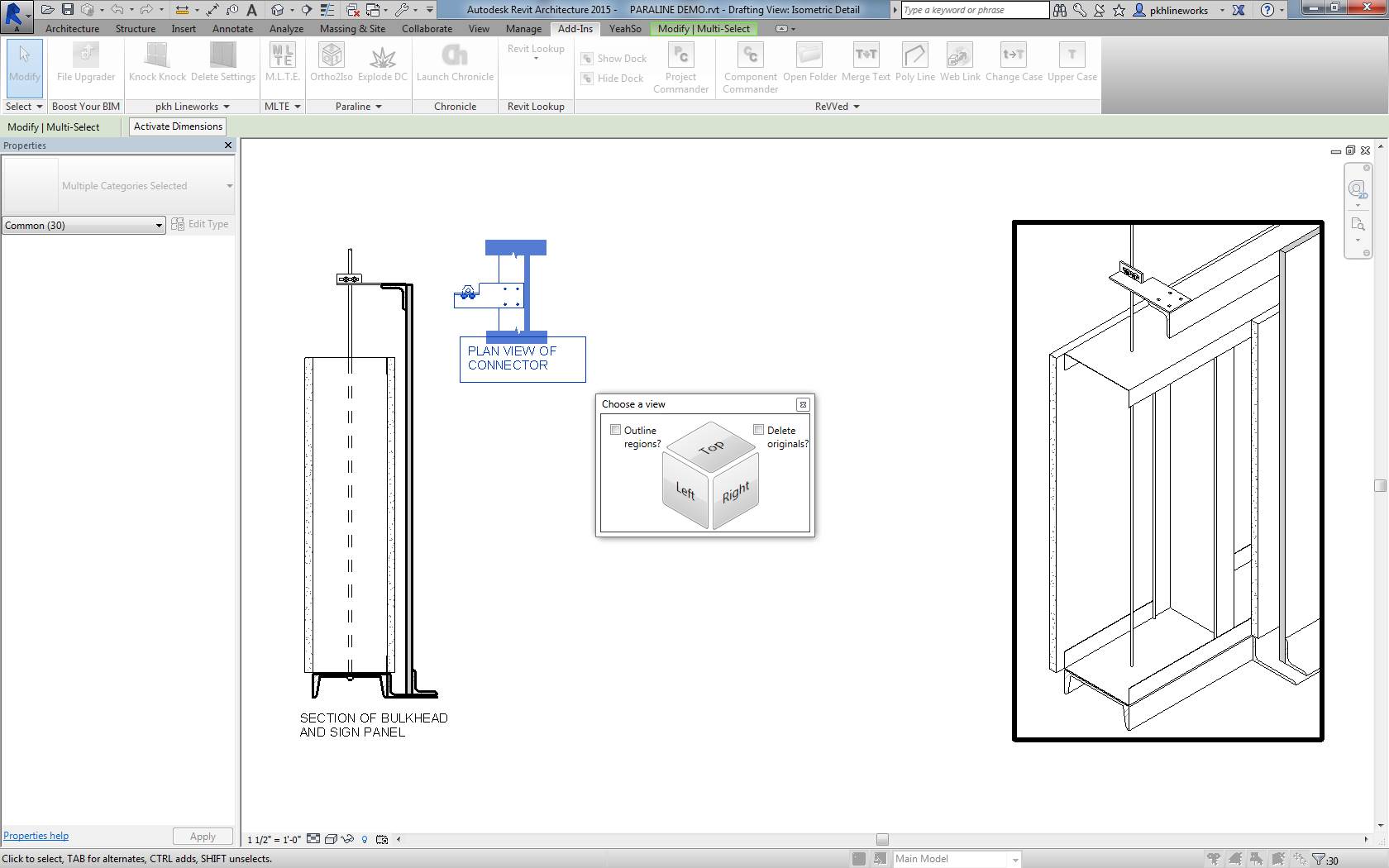The height and width of the screenshot is (868, 1389).
Task: Expand the ReVVed panel dropdown
Action: point(838,107)
